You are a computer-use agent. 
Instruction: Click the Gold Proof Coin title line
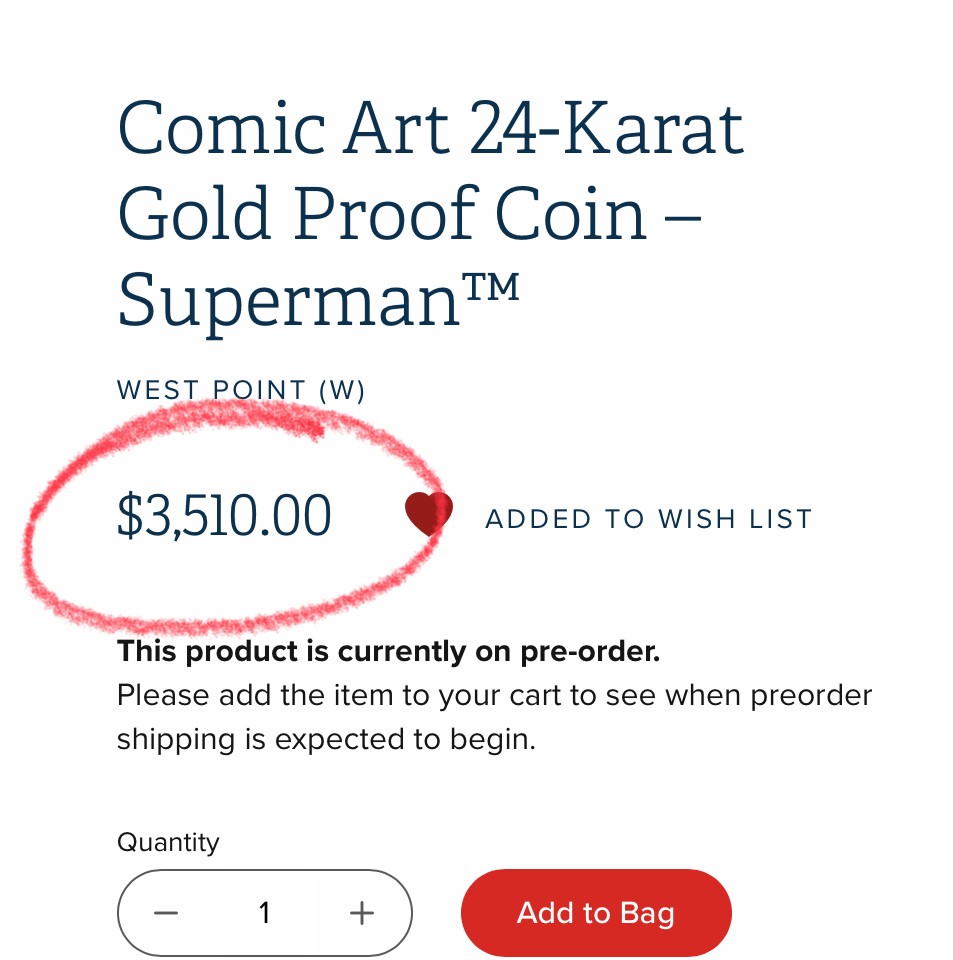(x=409, y=216)
